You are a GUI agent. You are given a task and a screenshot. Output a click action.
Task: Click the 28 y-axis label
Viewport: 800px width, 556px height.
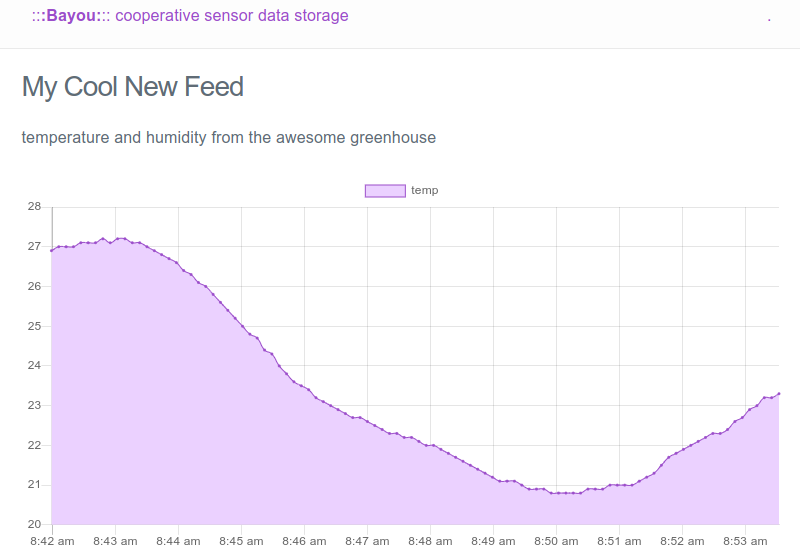coord(34,207)
